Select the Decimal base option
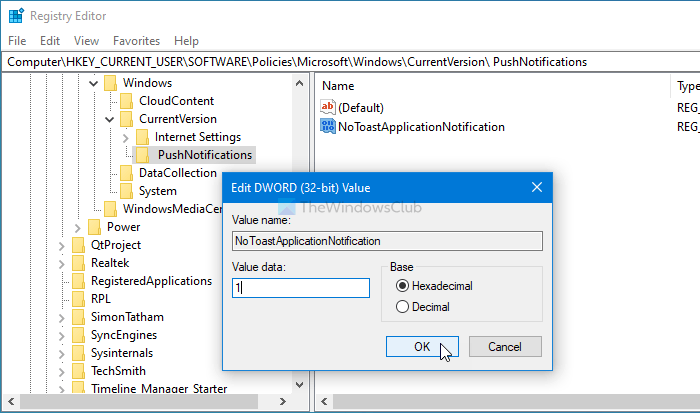The width and height of the screenshot is (700, 413). [x=403, y=307]
